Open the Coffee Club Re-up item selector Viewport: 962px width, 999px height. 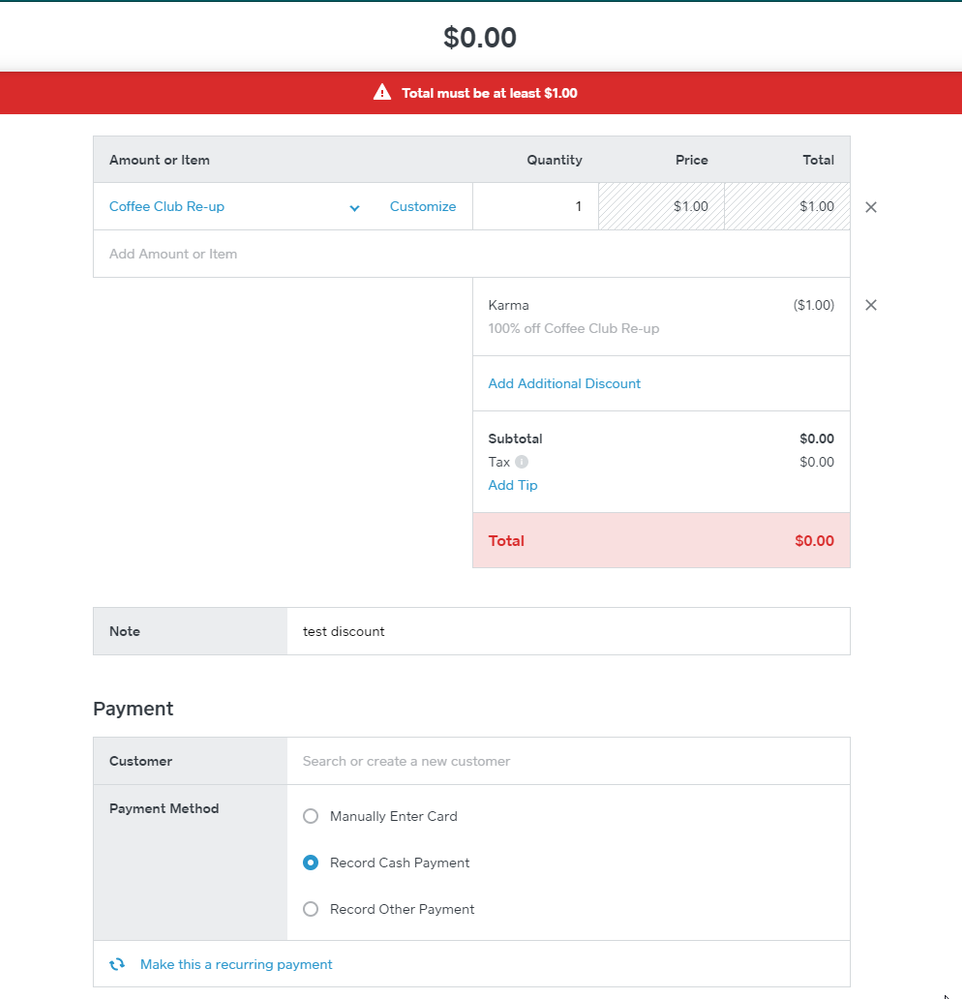coord(167,207)
